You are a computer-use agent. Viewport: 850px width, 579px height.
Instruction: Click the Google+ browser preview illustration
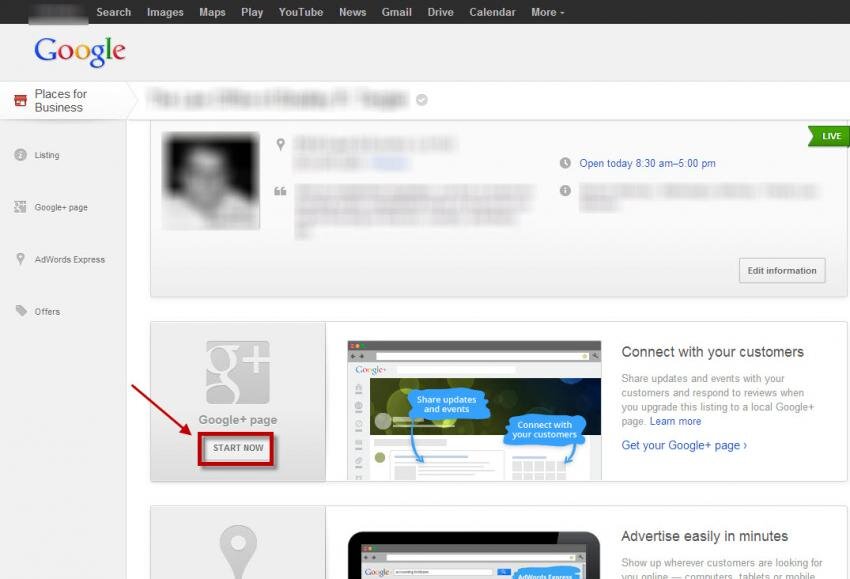click(474, 410)
